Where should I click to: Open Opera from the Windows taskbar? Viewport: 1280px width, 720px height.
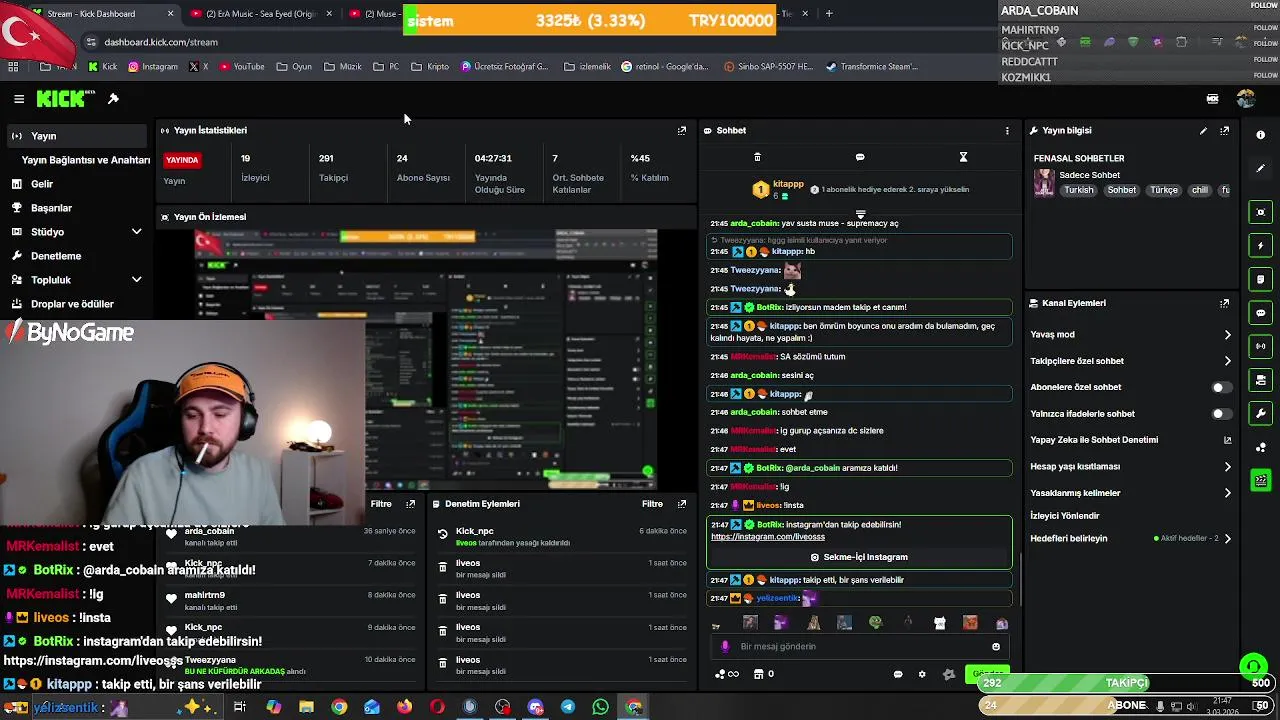(437, 707)
